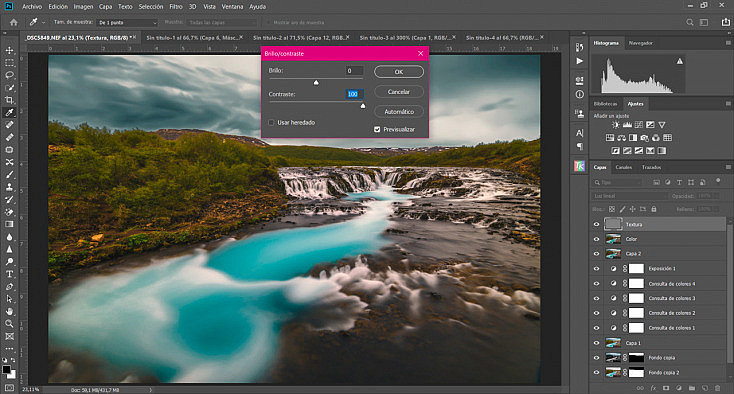Click the Play actions icon in the side dock
734x394 pixels.
[580, 61]
